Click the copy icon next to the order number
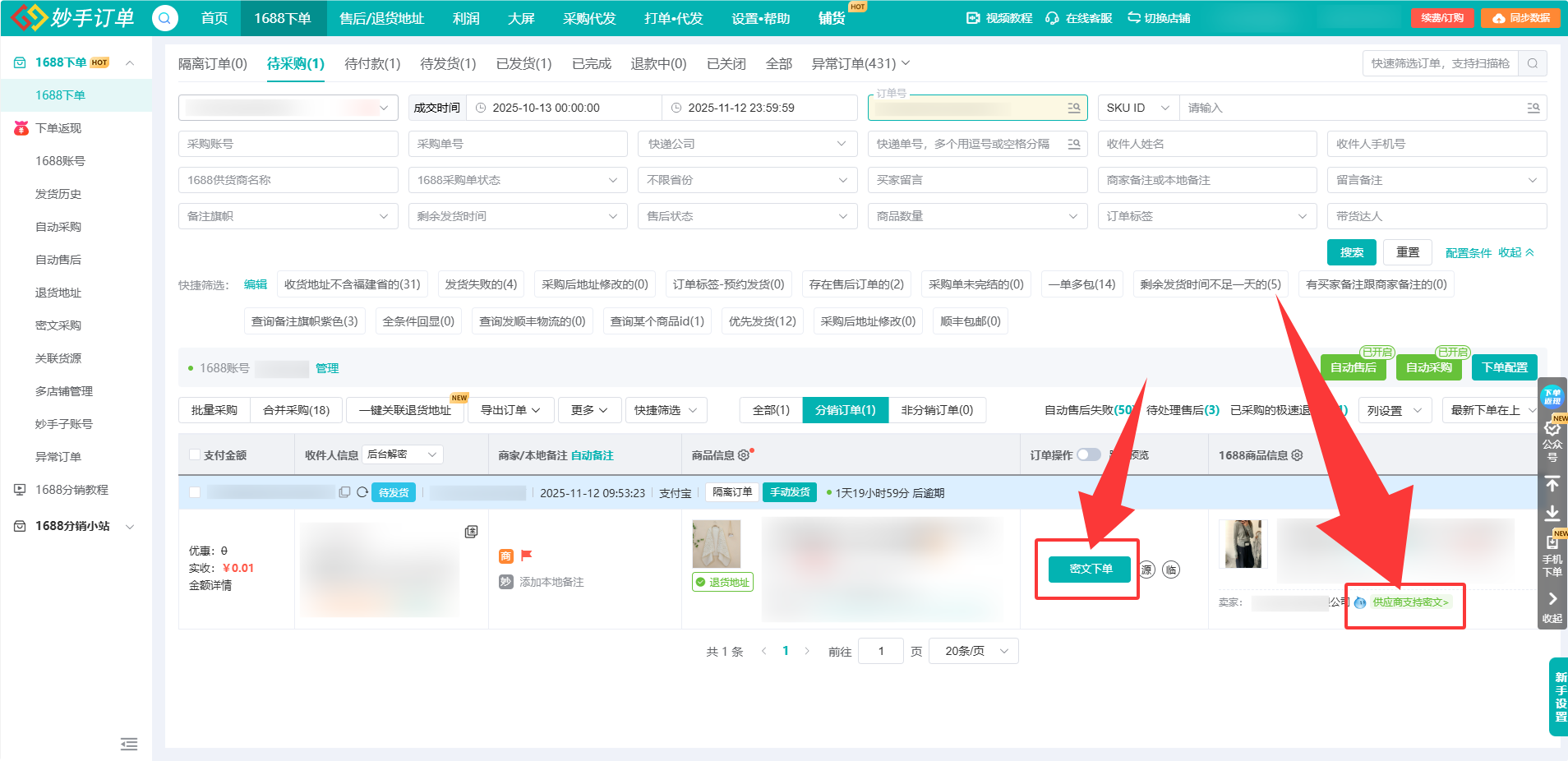The image size is (1568, 761). pyautogui.click(x=344, y=491)
